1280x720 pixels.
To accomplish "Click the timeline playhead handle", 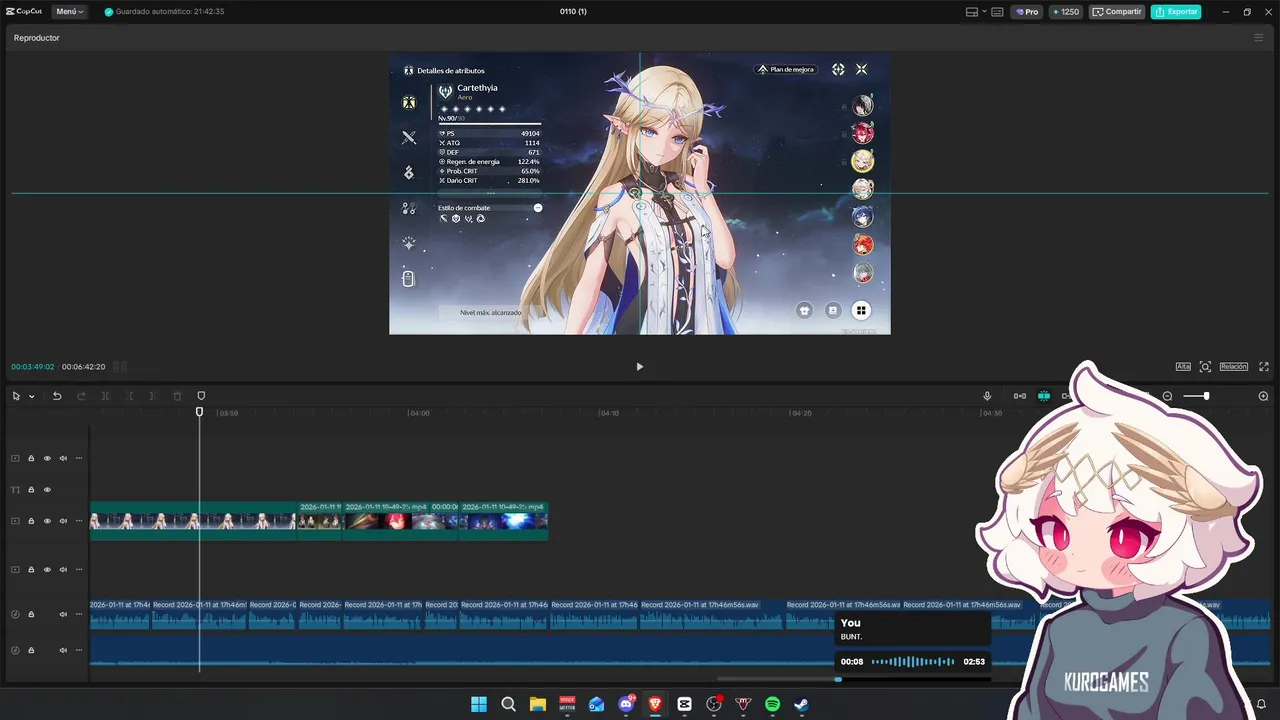I will pyautogui.click(x=199, y=412).
